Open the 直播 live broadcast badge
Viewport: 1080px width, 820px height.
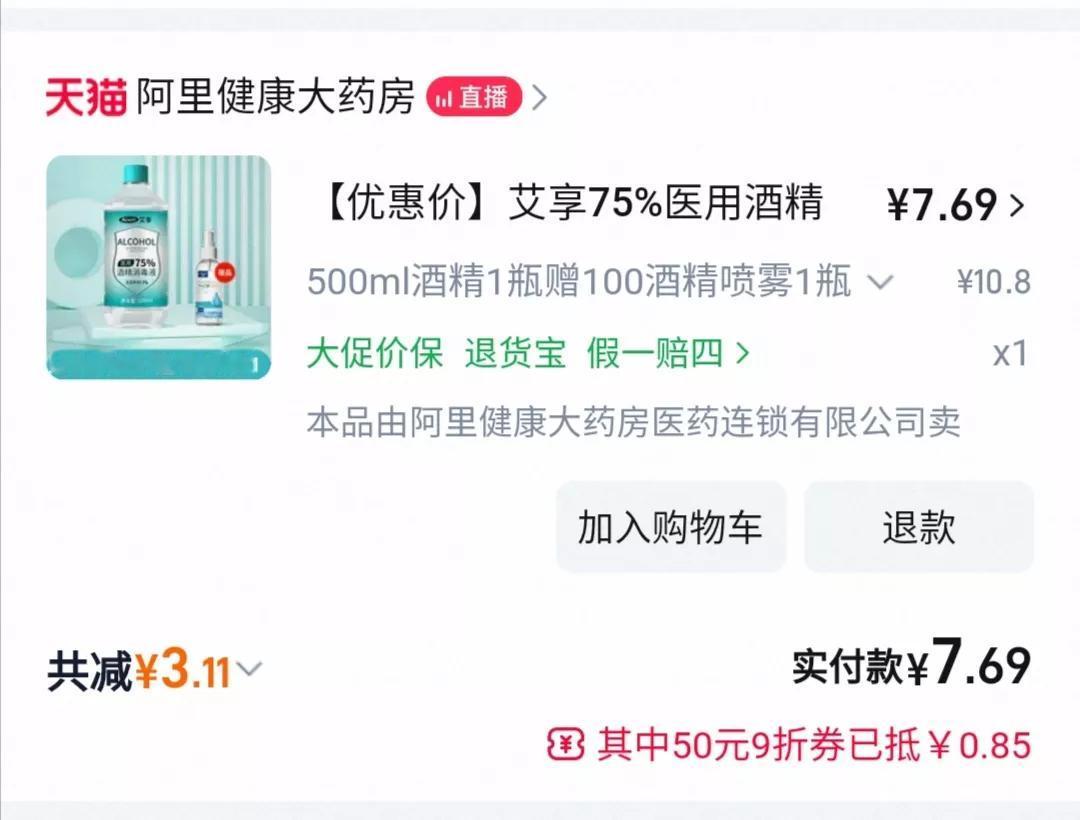pyautogui.click(x=474, y=97)
